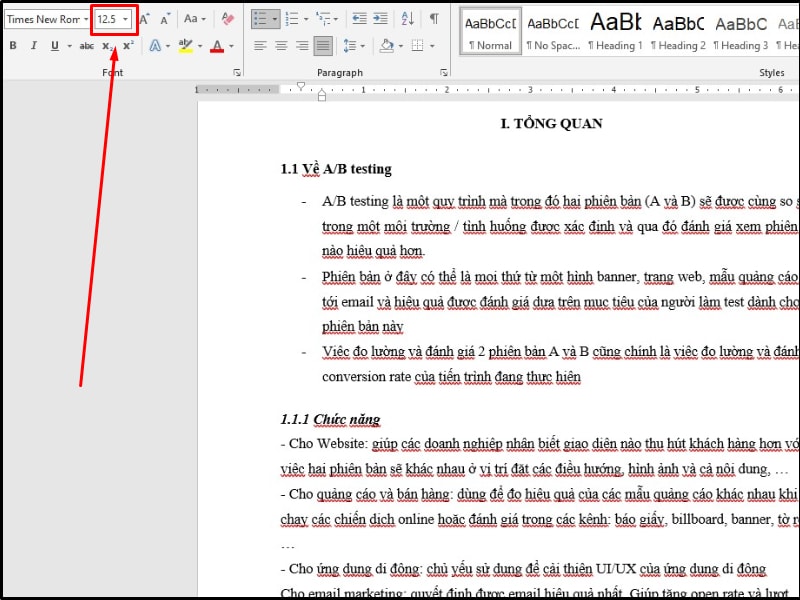Toggle Bold formatting
The height and width of the screenshot is (600, 800).
[x=13, y=46]
